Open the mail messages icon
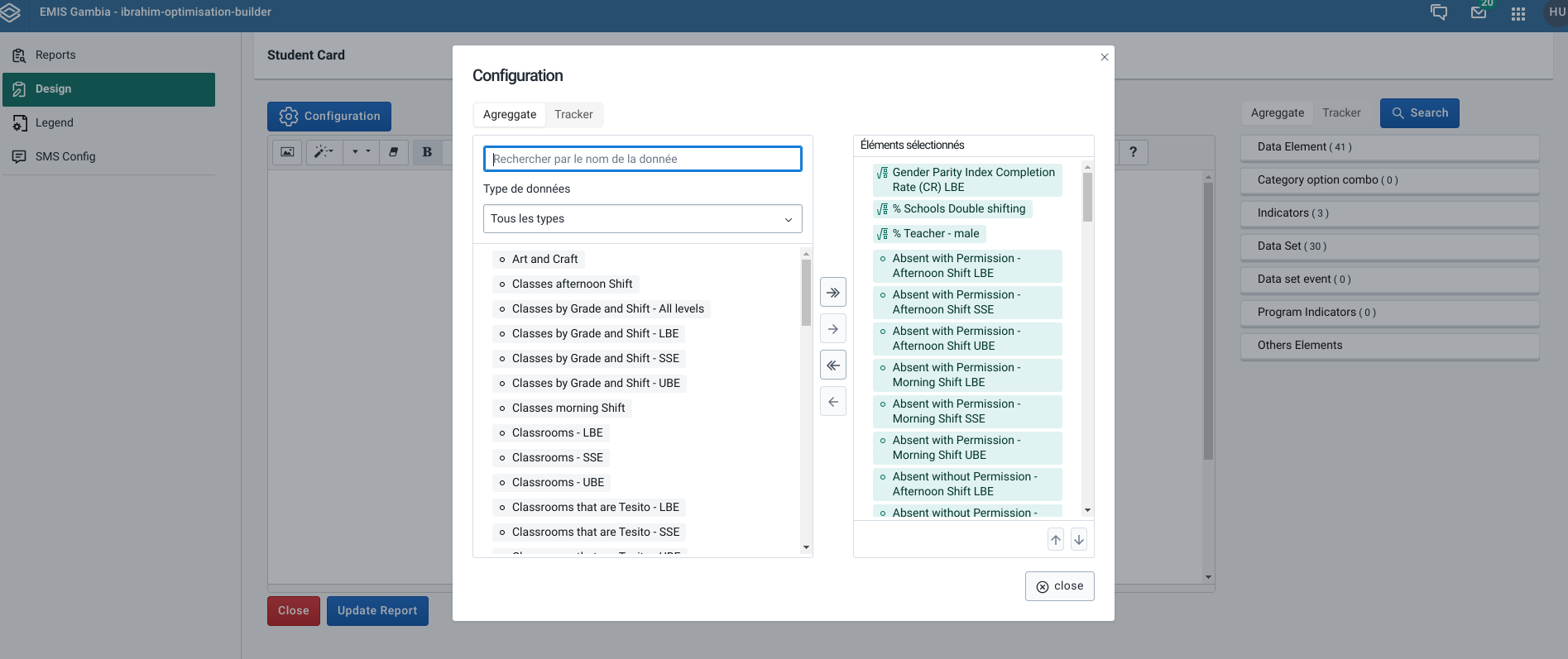The image size is (1568, 659). pyautogui.click(x=1479, y=12)
